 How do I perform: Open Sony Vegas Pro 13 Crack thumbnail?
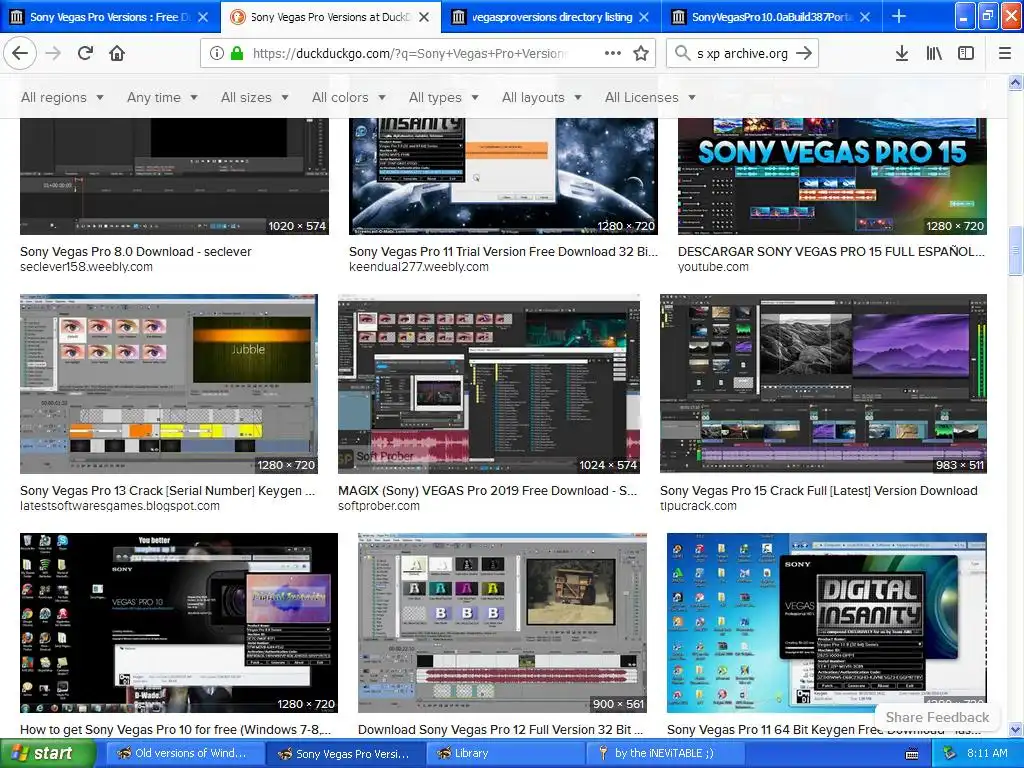[168, 384]
